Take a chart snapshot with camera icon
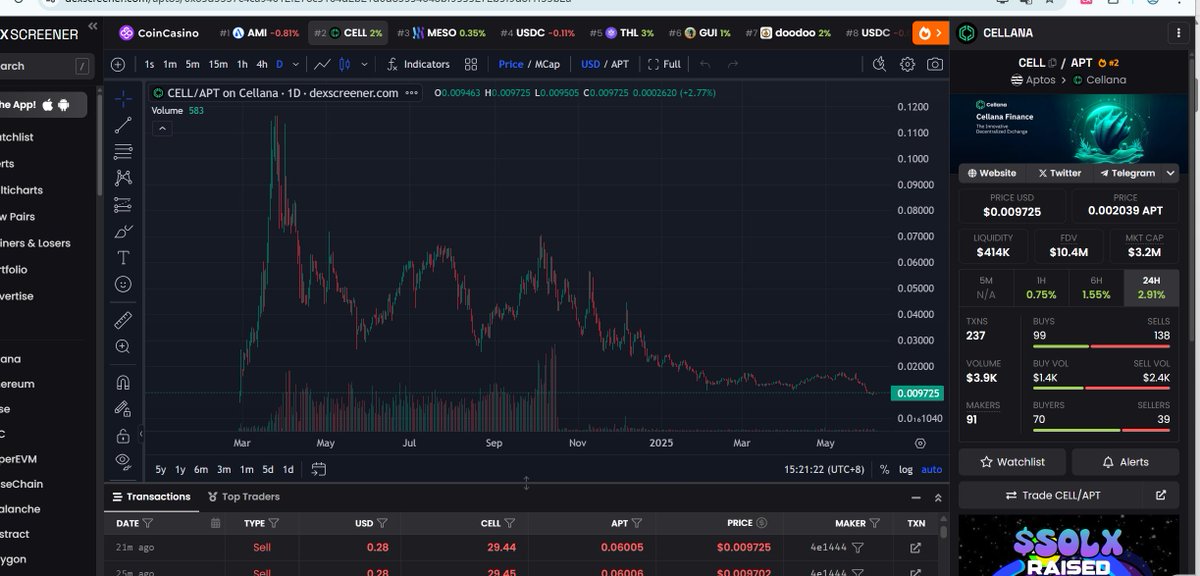Image resolution: width=1200 pixels, height=576 pixels. (934, 64)
